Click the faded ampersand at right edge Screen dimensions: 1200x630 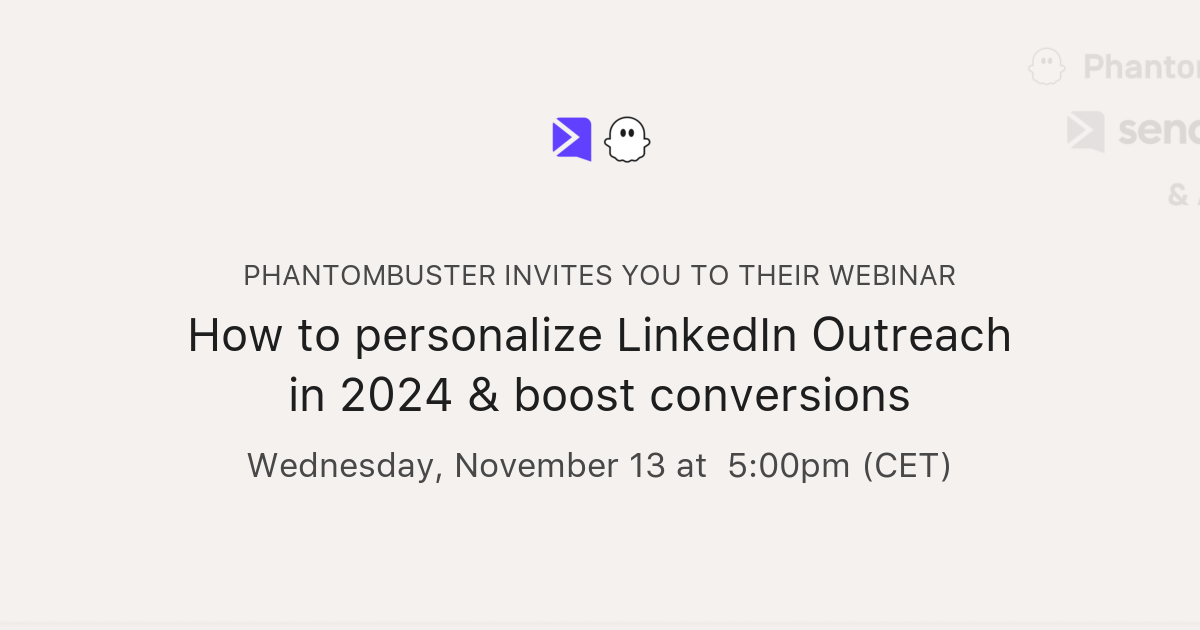pos(1178,194)
